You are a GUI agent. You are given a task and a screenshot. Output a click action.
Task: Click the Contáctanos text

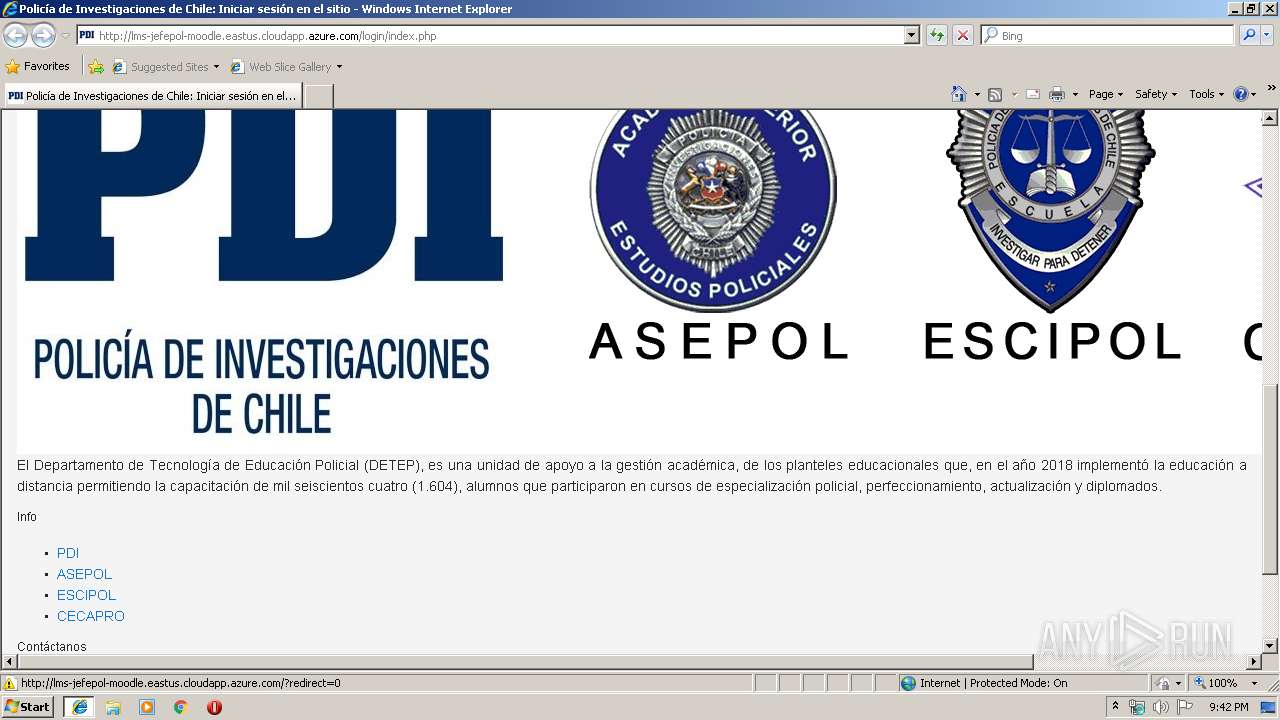point(52,647)
